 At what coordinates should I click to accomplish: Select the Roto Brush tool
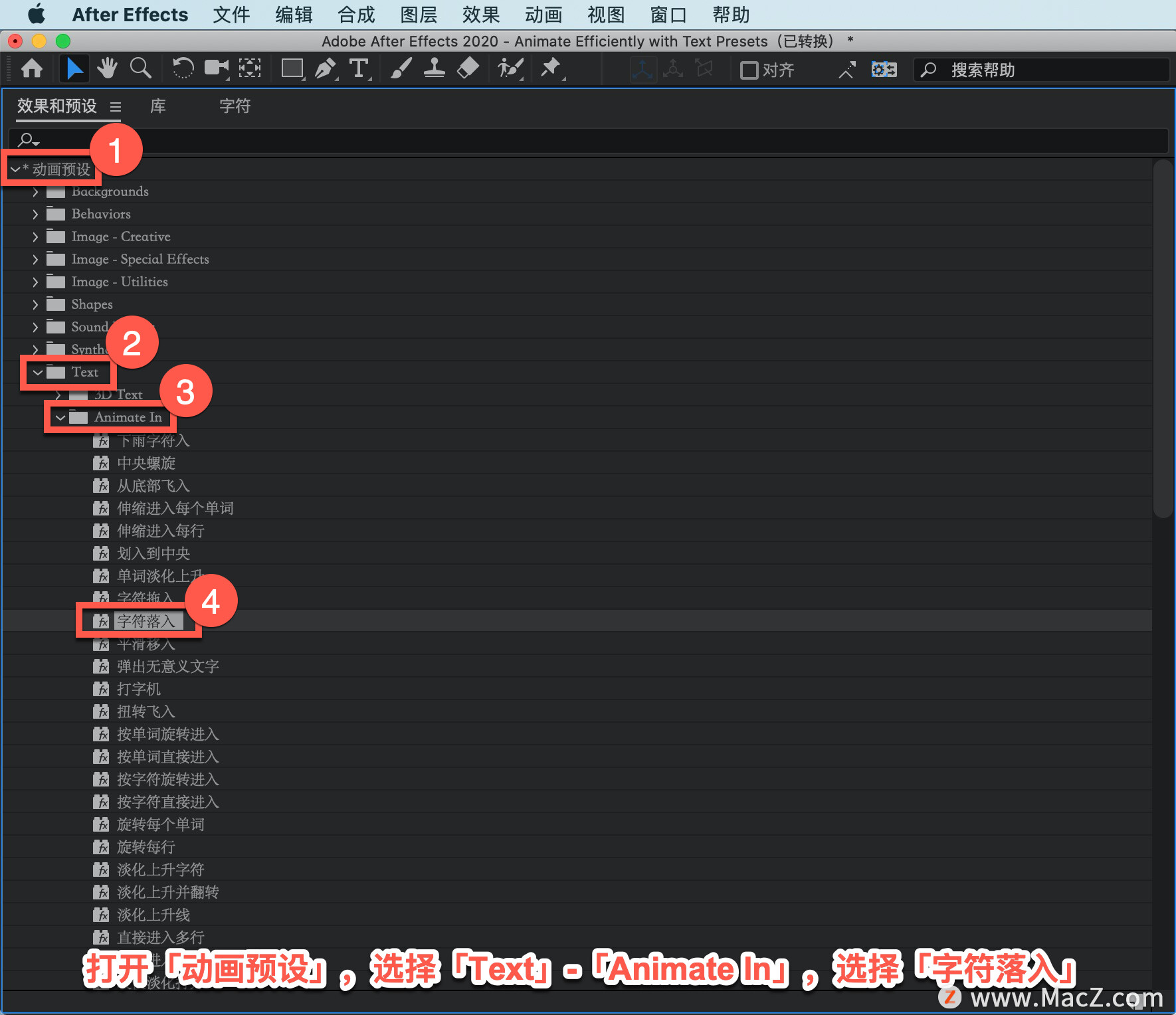510,68
